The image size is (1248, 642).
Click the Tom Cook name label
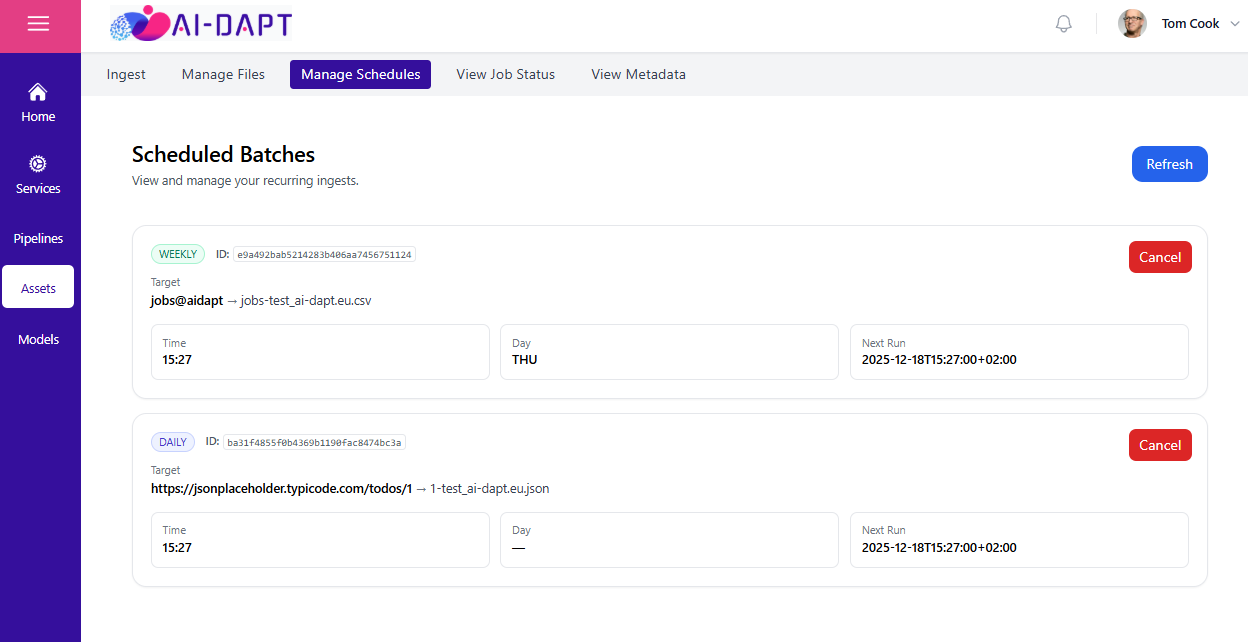click(1190, 24)
